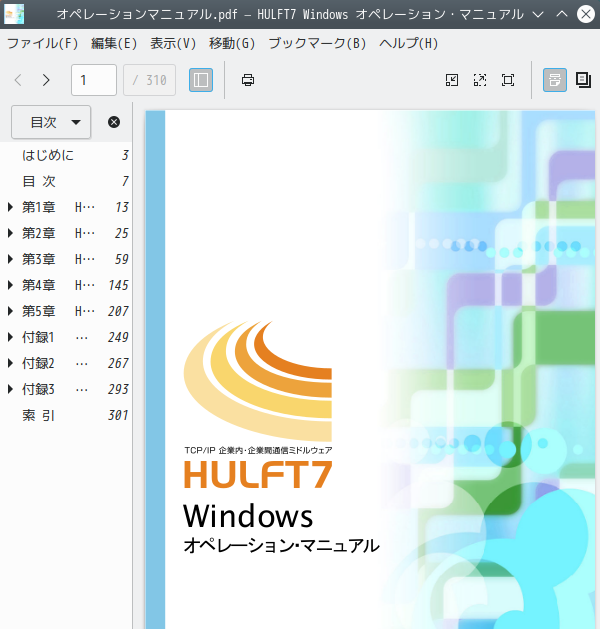The image size is (600, 629).
Task: Toggle continuous scroll mode button
Action: tap(555, 80)
